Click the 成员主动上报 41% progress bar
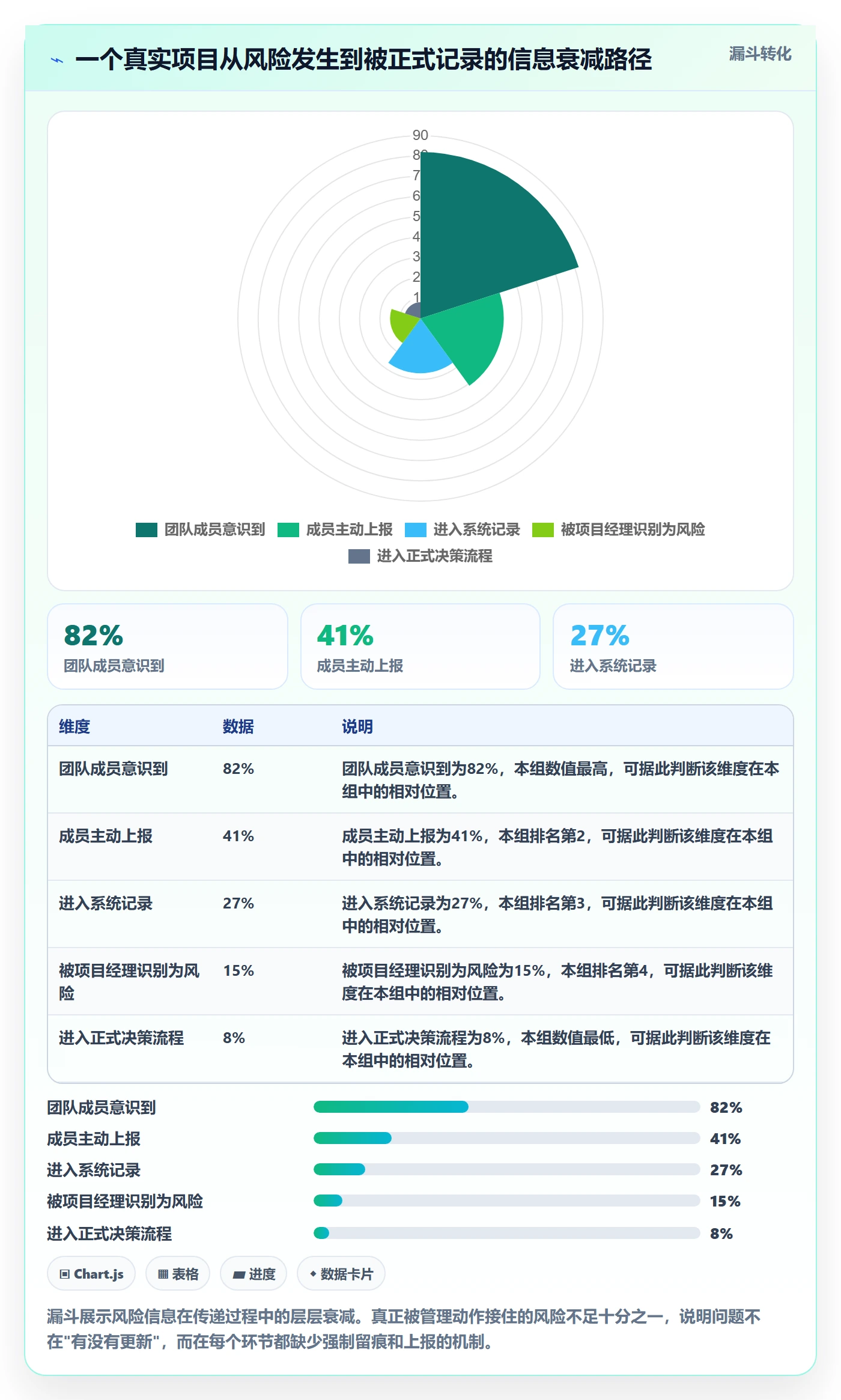The image size is (841, 1400). click(507, 1138)
